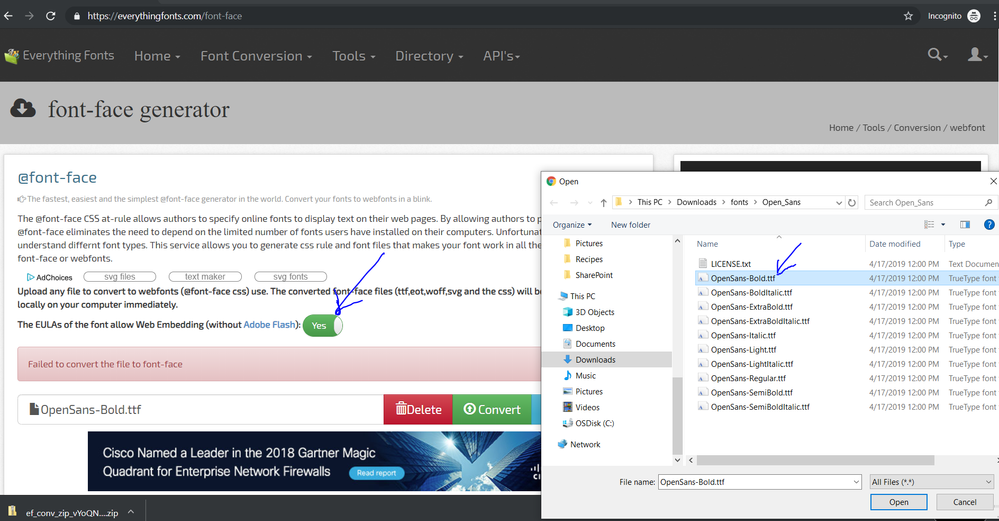The height and width of the screenshot is (521, 999).
Task: Click the Tools breadcrumb link
Action: coord(873,127)
